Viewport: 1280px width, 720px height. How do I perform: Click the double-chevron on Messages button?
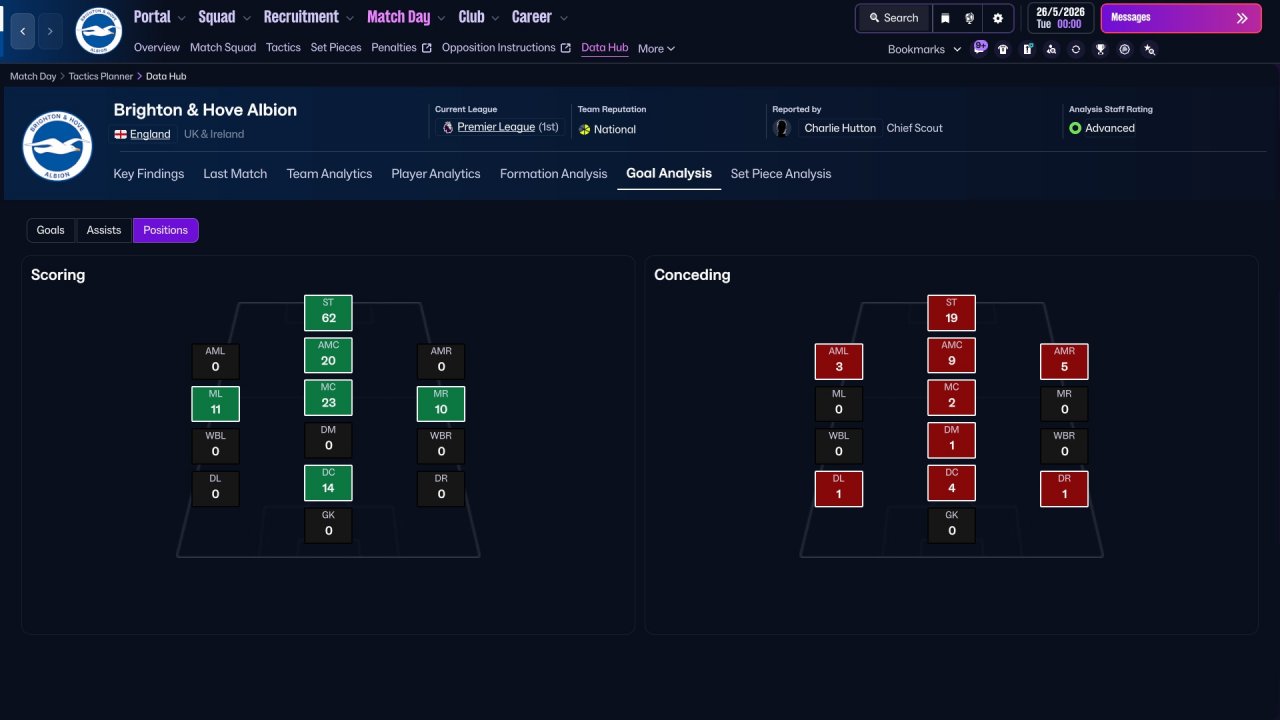coord(1242,18)
